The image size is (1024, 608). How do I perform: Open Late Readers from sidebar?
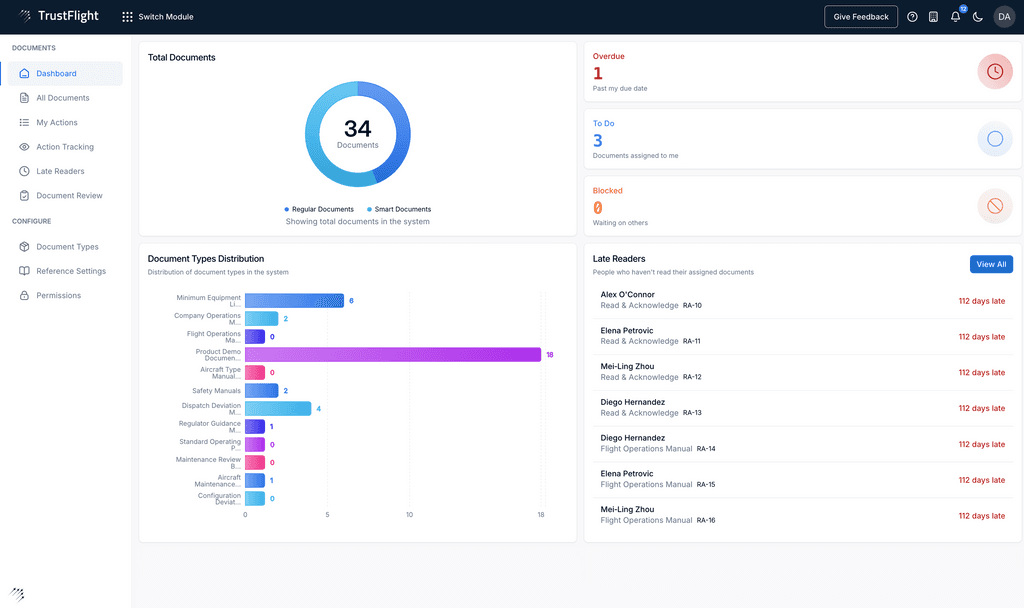tap(60, 171)
